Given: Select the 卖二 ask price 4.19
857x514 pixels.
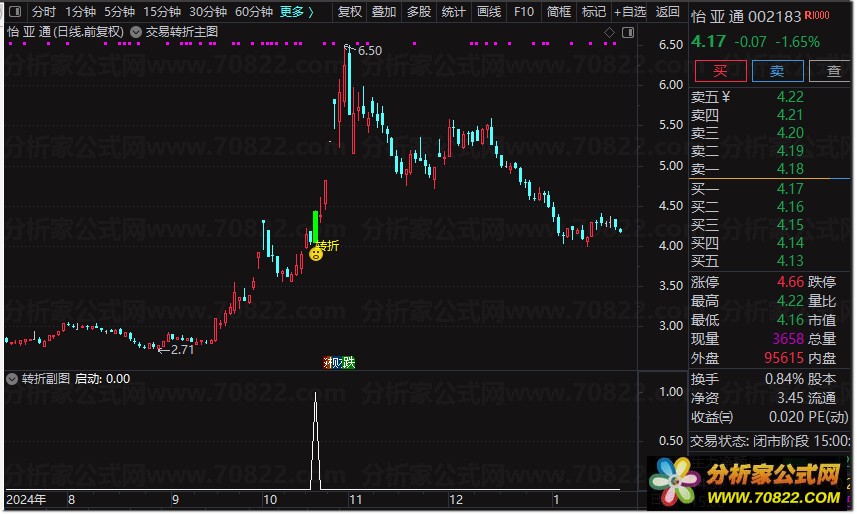Looking at the screenshot, I should 790,151.
